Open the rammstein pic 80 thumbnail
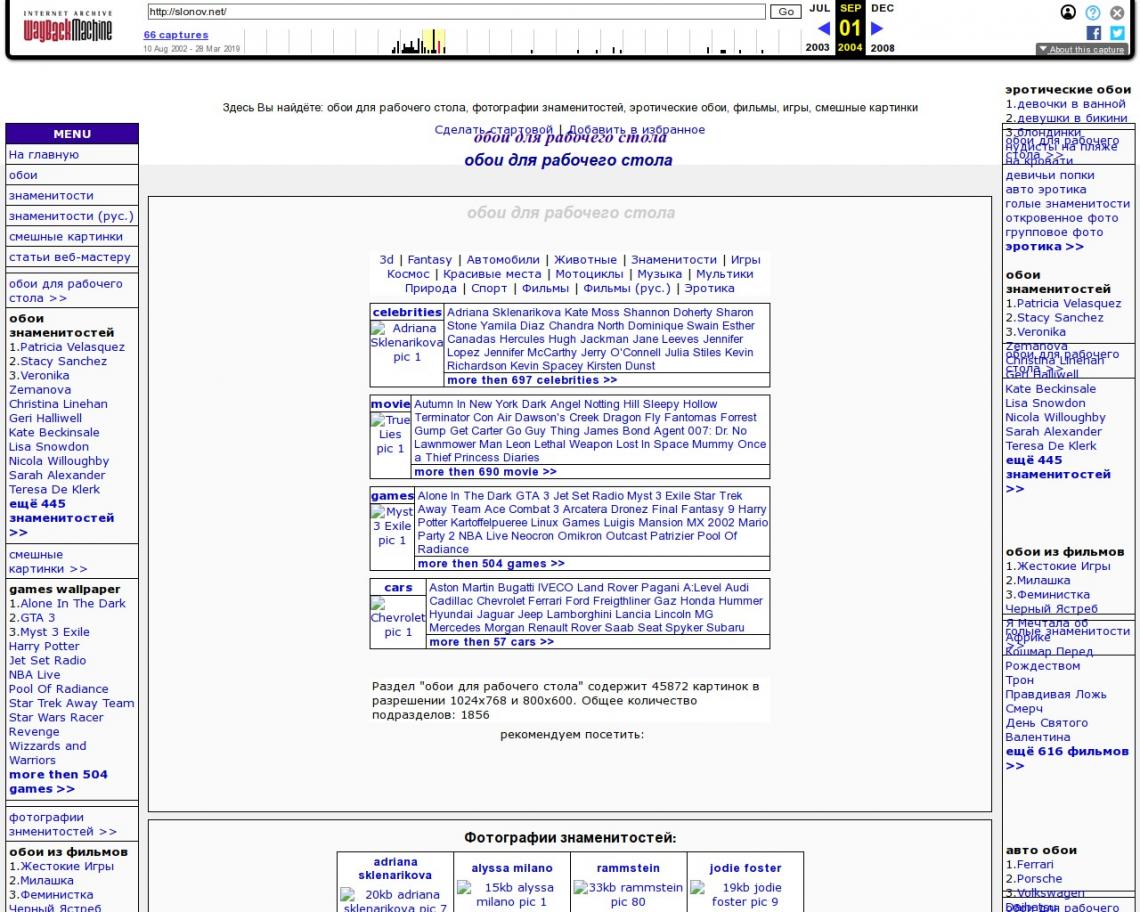This screenshot has width=1140, height=912. 628,895
